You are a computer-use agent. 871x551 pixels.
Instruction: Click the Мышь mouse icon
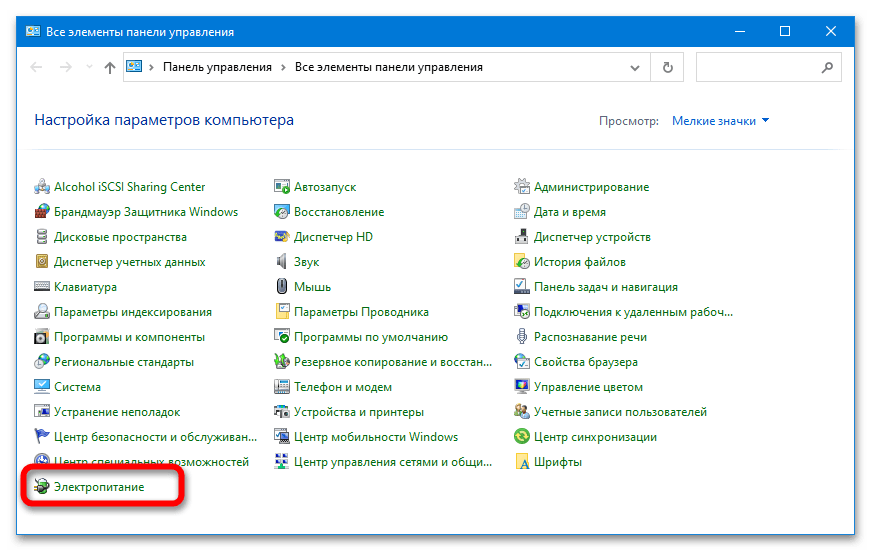[282, 287]
